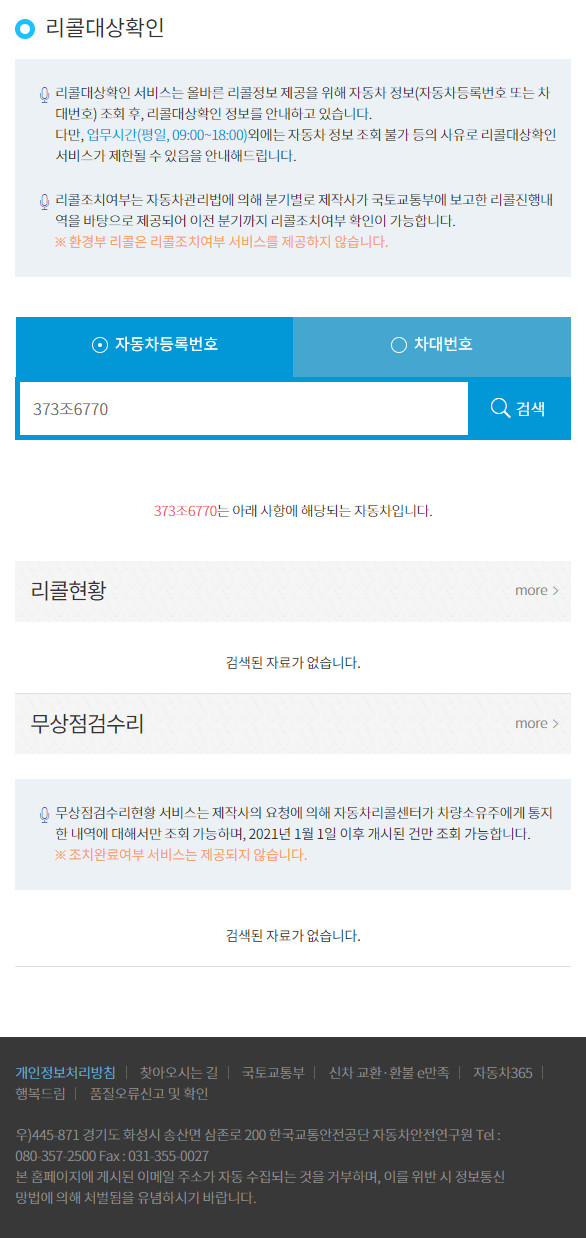Open the 국토교통부 footer link
Viewport: 586px width, 1238px height.
[273, 1072]
